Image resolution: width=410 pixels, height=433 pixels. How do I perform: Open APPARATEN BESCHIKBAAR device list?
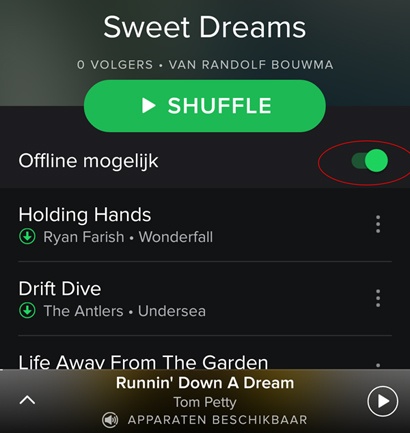(217, 420)
